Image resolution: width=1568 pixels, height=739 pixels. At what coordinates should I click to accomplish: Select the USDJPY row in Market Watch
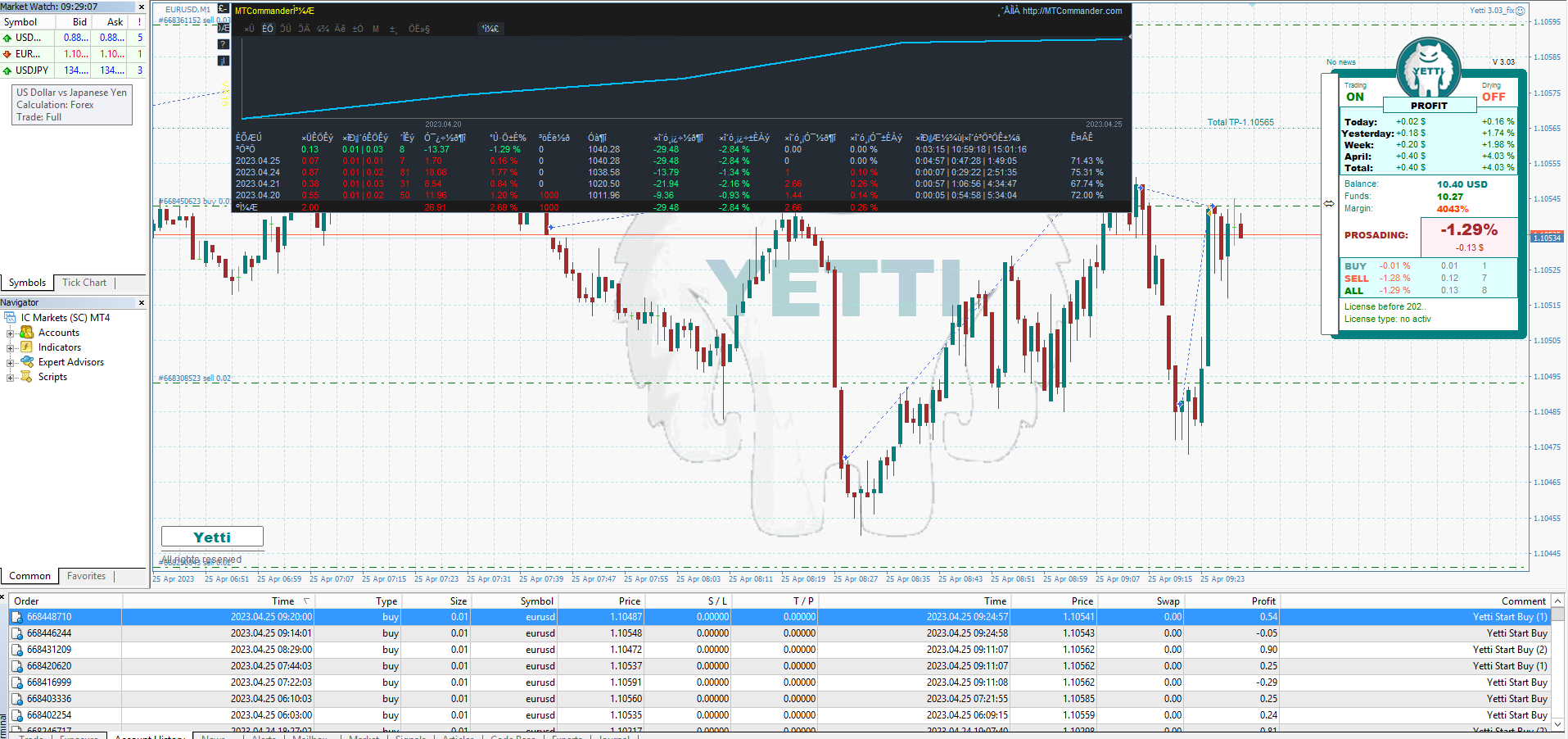[x=32, y=70]
